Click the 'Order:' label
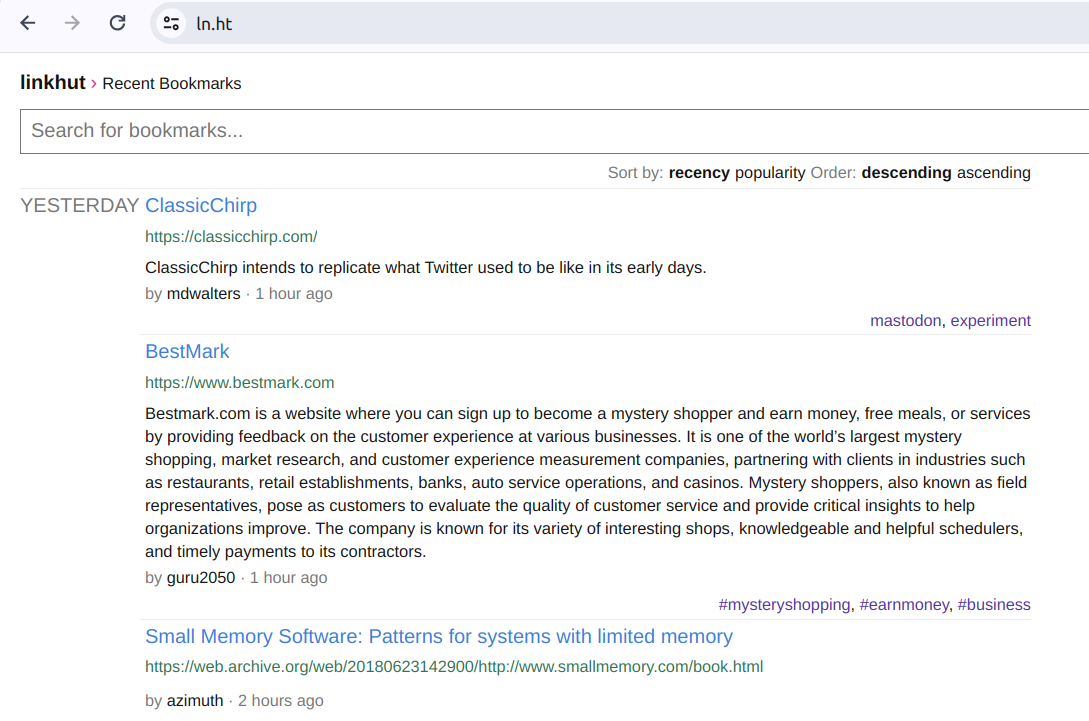The height and width of the screenshot is (721, 1089). [833, 173]
